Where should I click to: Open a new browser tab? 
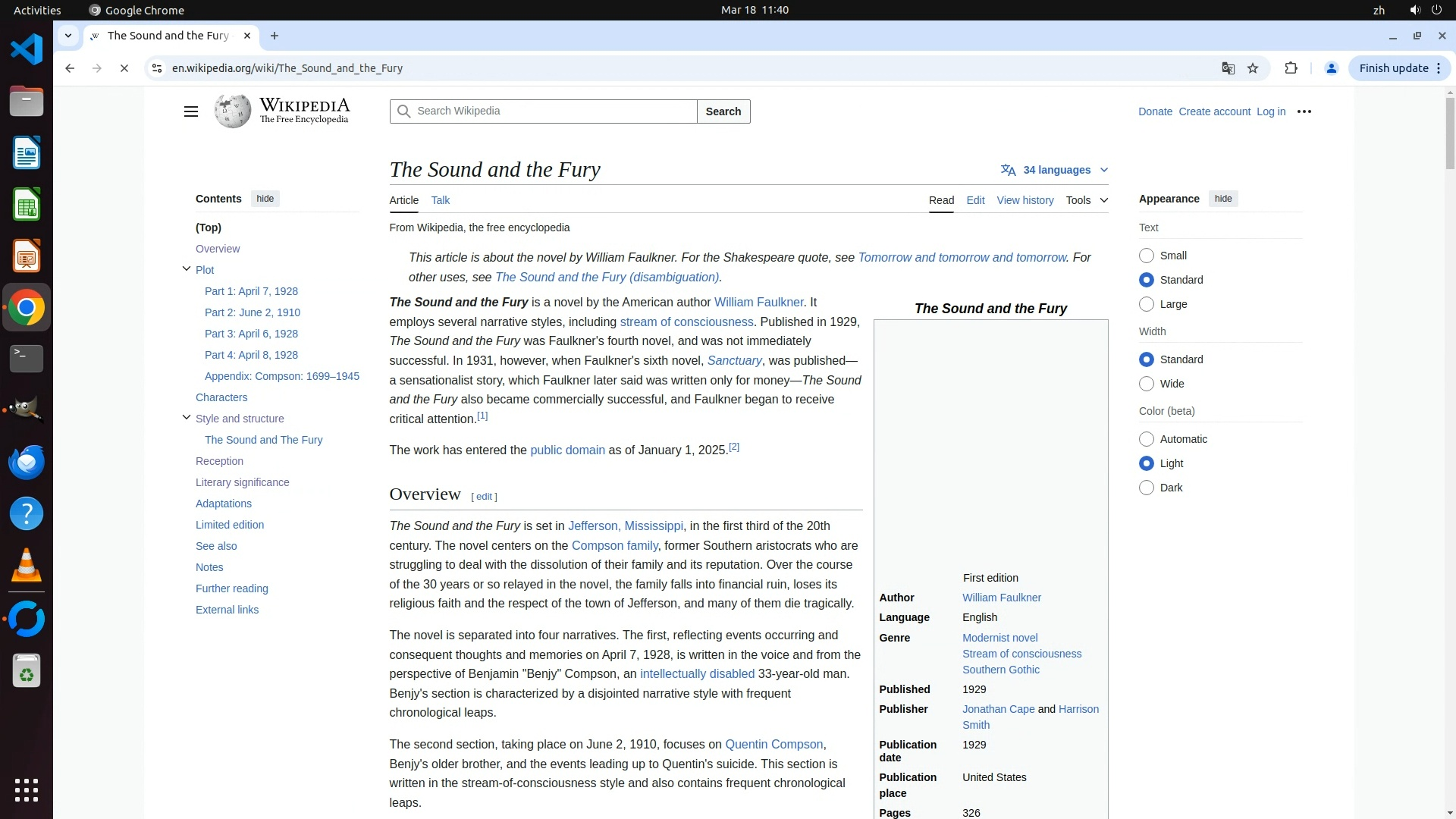click(x=275, y=36)
